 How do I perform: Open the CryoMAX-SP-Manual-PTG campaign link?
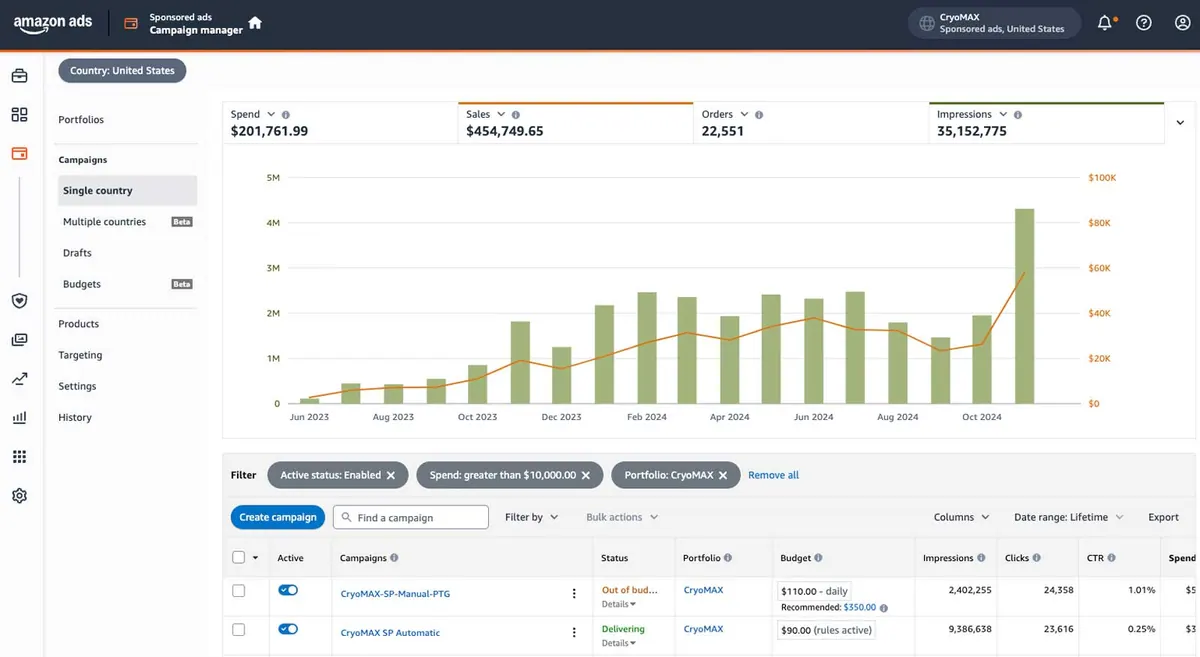pos(395,594)
